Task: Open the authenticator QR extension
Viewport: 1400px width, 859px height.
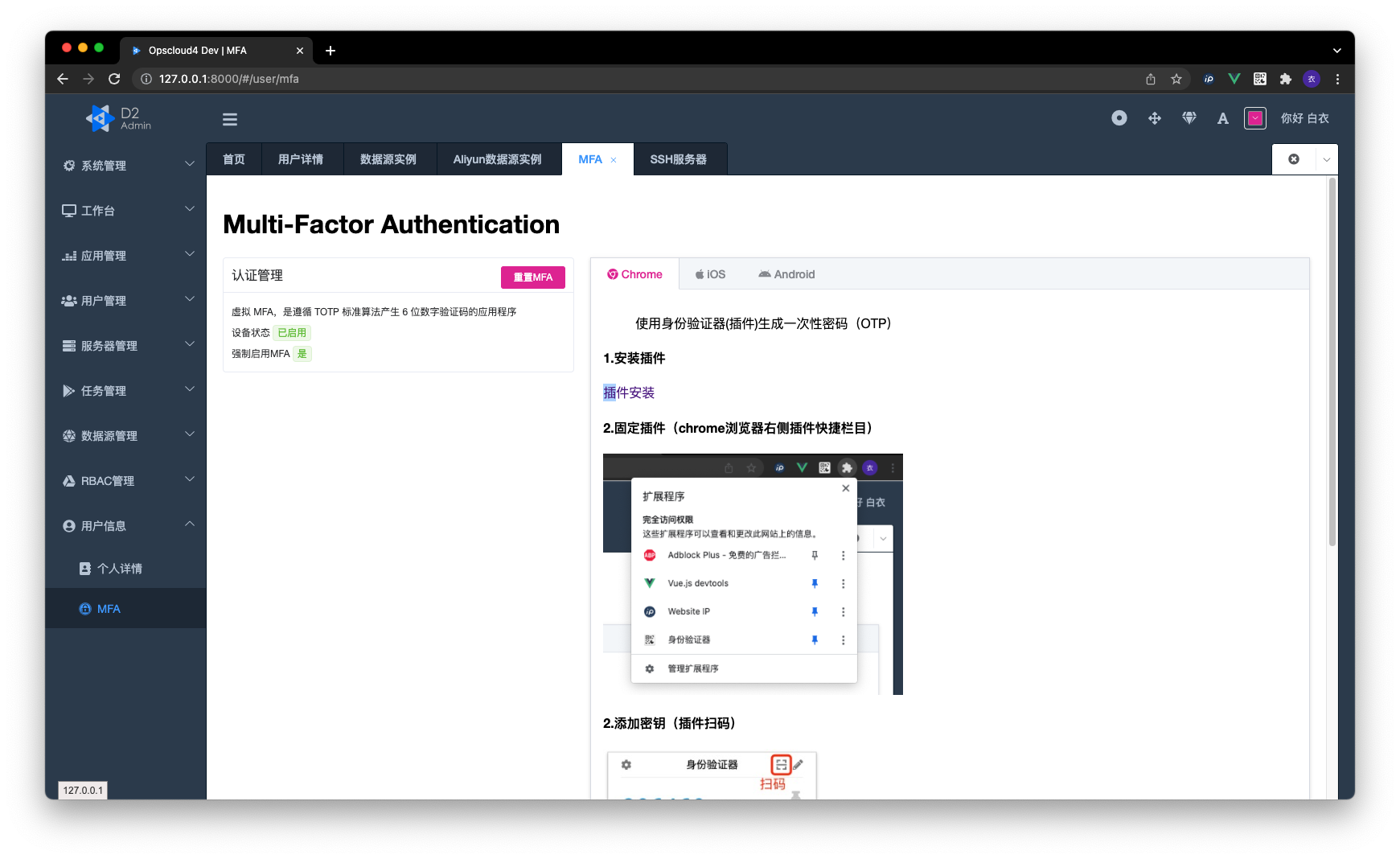Action: point(1260,79)
